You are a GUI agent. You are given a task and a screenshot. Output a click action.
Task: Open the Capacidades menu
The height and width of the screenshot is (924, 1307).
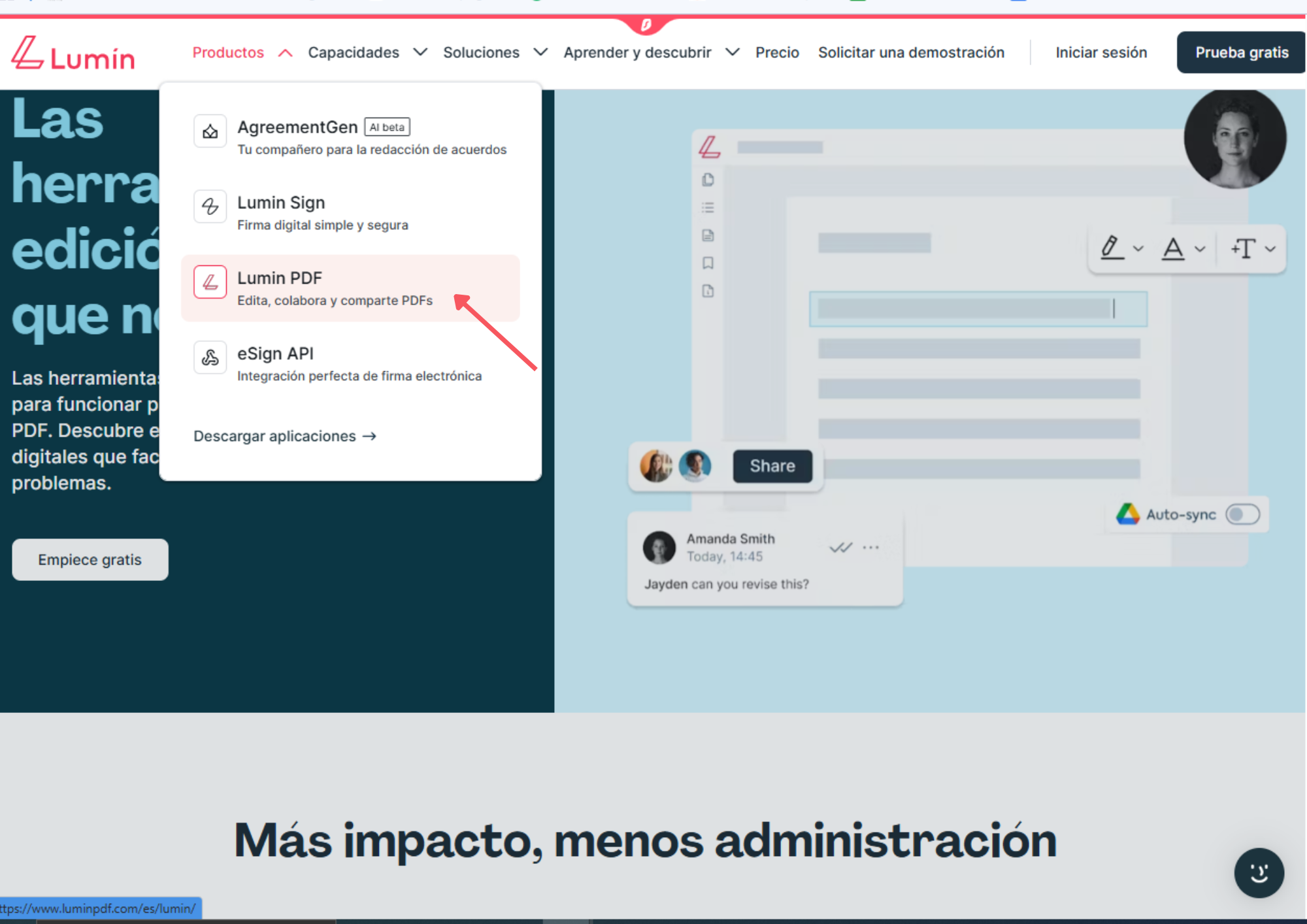point(354,52)
